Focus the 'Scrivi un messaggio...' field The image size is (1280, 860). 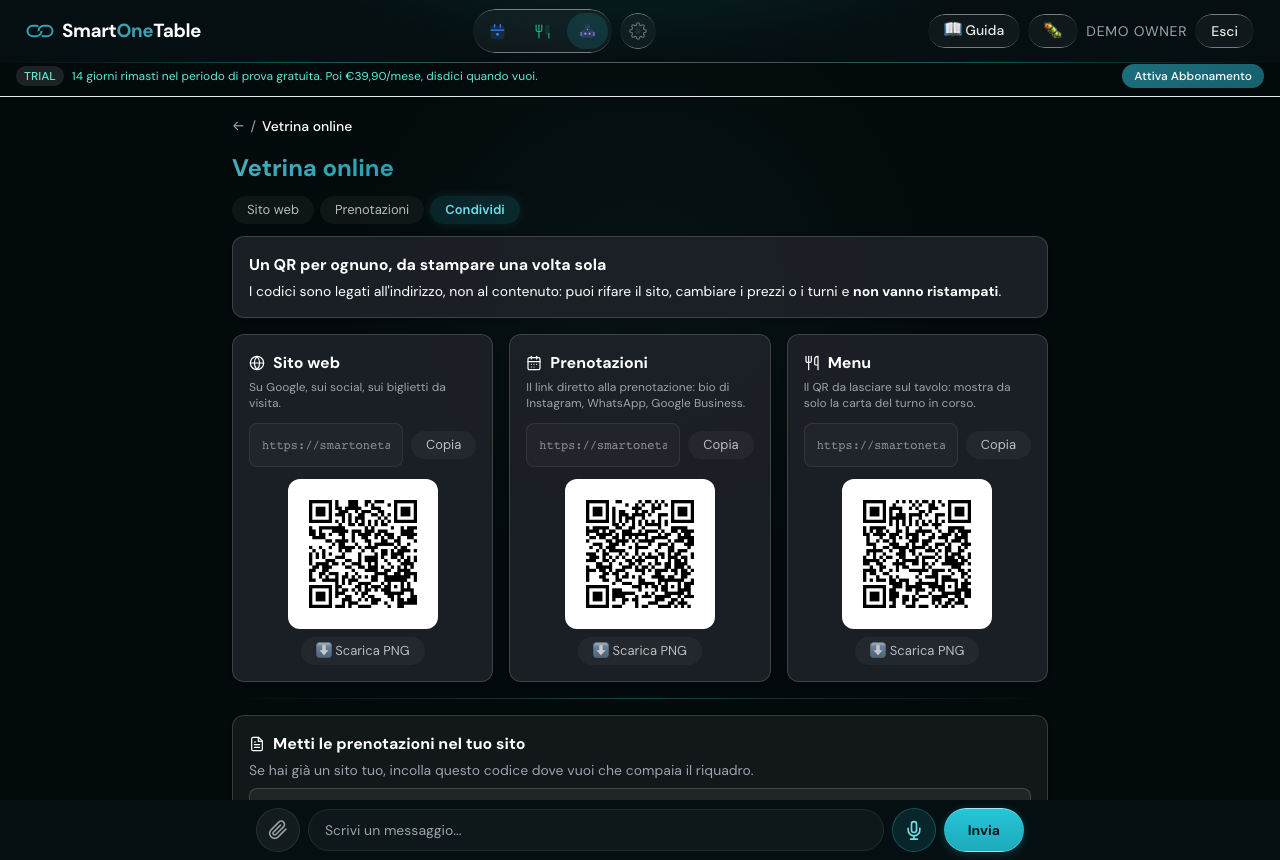click(x=596, y=830)
